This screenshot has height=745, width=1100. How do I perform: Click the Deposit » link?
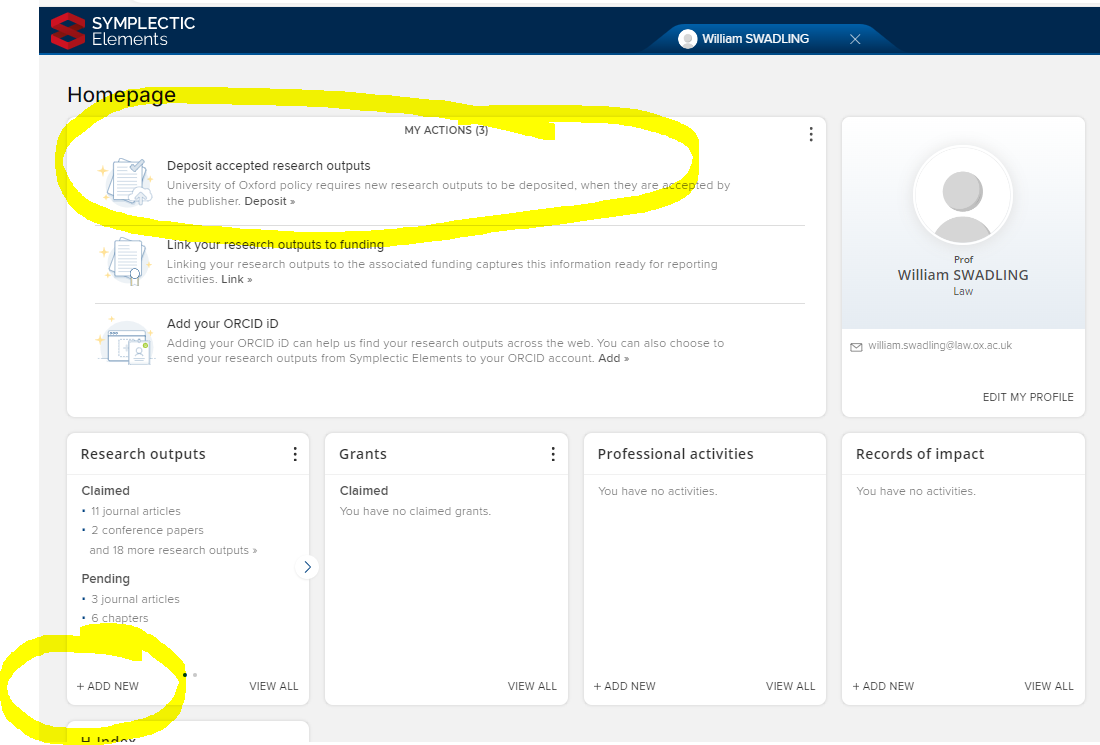270,201
